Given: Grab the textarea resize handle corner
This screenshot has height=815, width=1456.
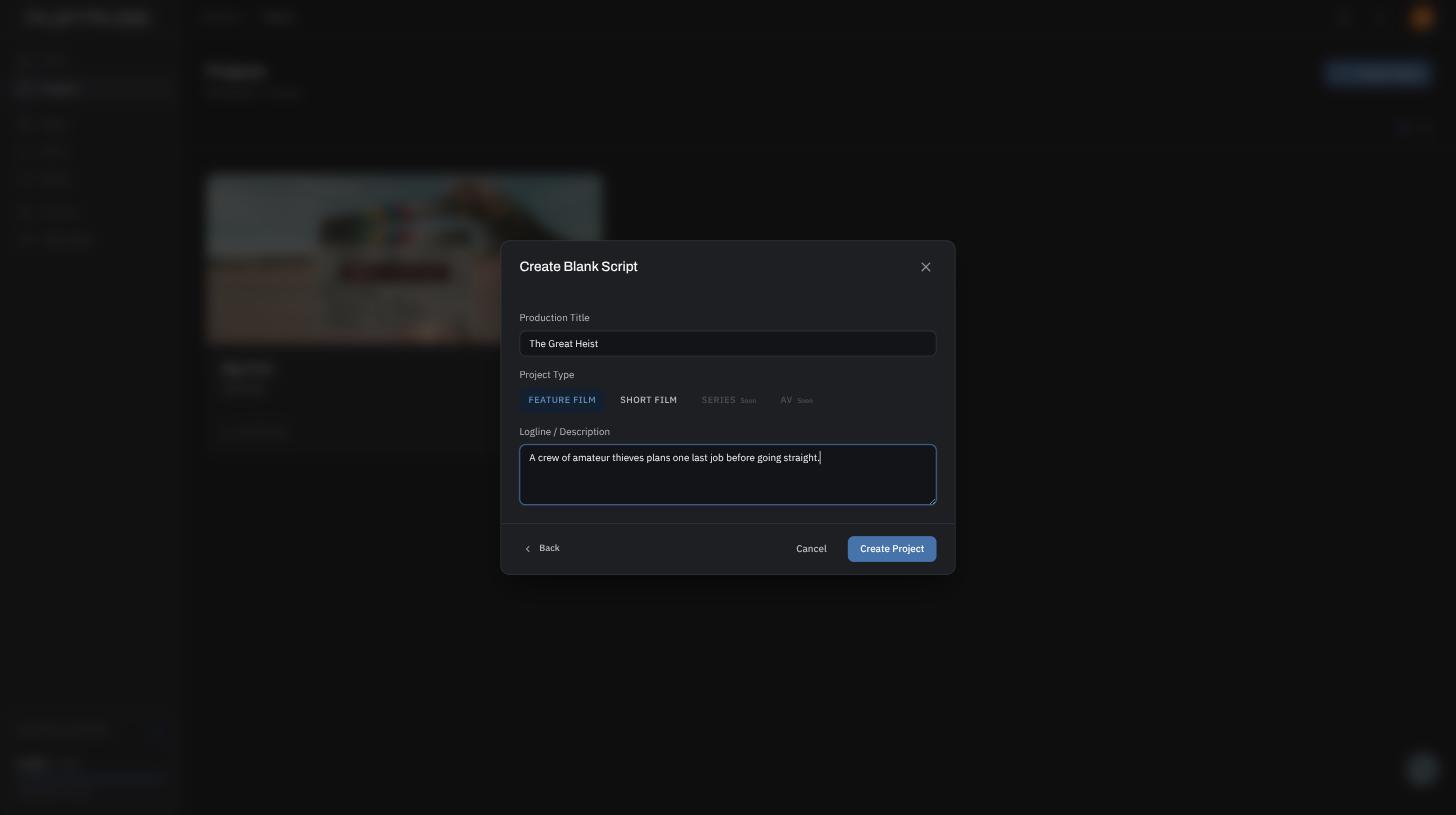Looking at the screenshot, I should (932, 501).
